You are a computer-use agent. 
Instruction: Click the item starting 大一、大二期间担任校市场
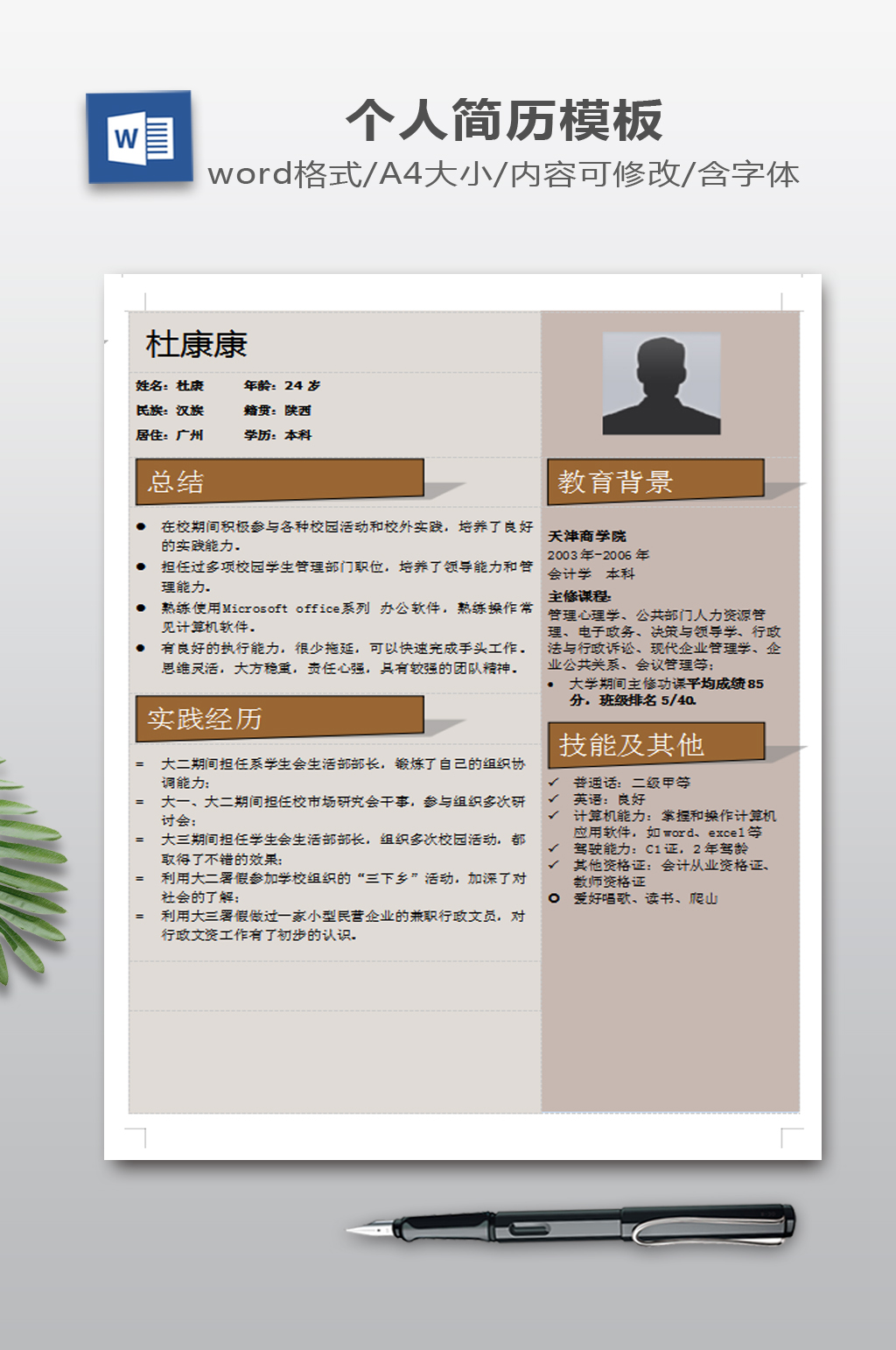coord(343,811)
